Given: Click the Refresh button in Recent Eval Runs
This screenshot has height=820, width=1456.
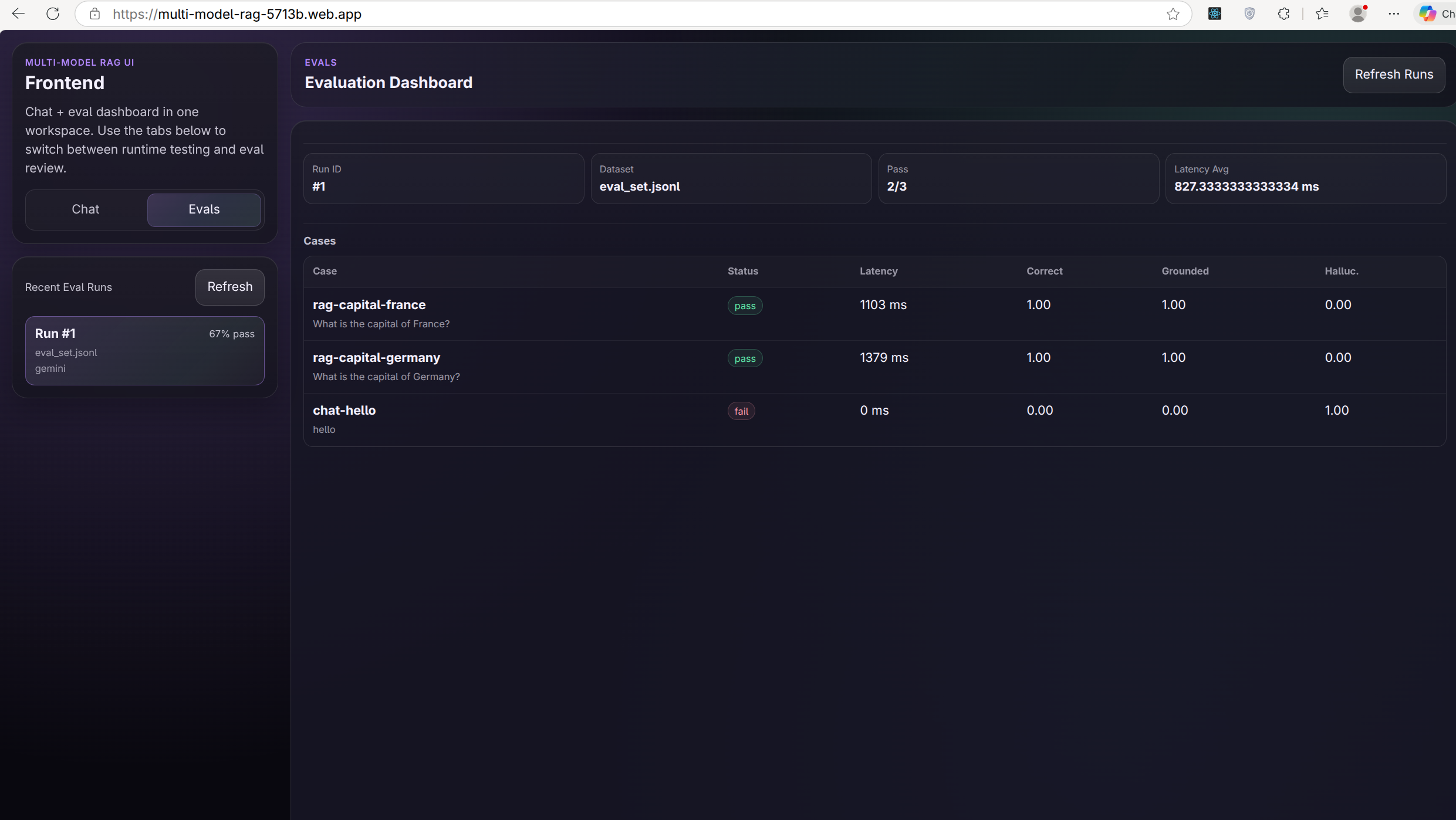Looking at the screenshot, I should [230, 287].
